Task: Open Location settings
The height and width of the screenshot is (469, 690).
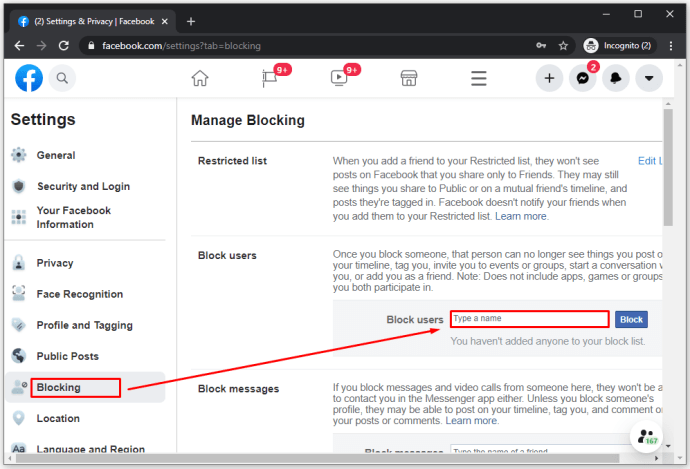Action: 58,418
